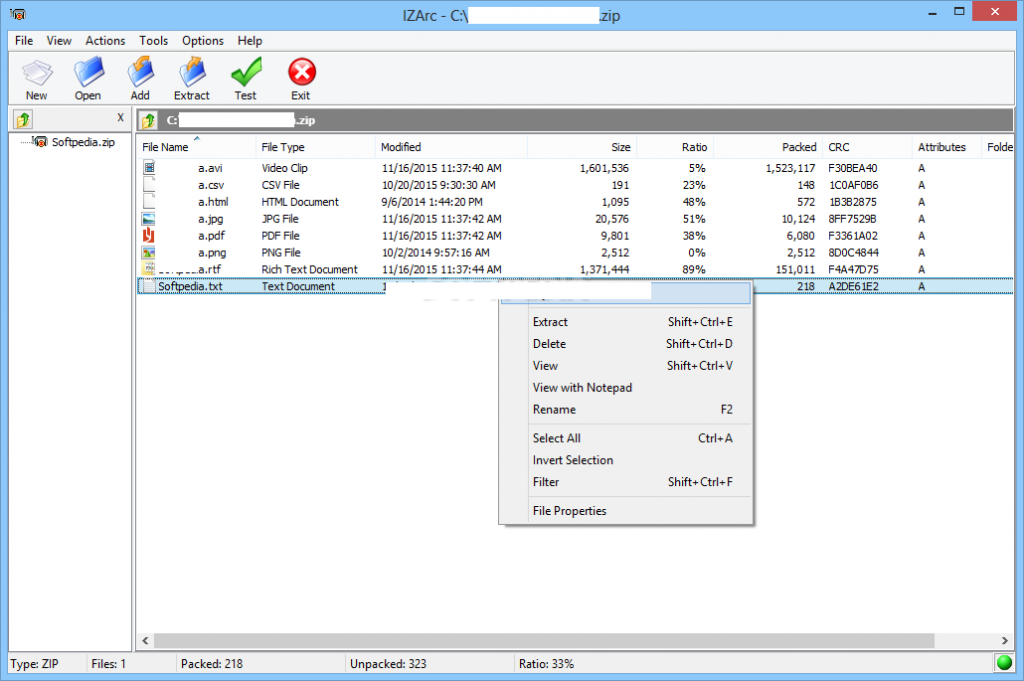Click the Add files toolbar icon
This screenshot has width=1024, height=681.
(140, 72)
